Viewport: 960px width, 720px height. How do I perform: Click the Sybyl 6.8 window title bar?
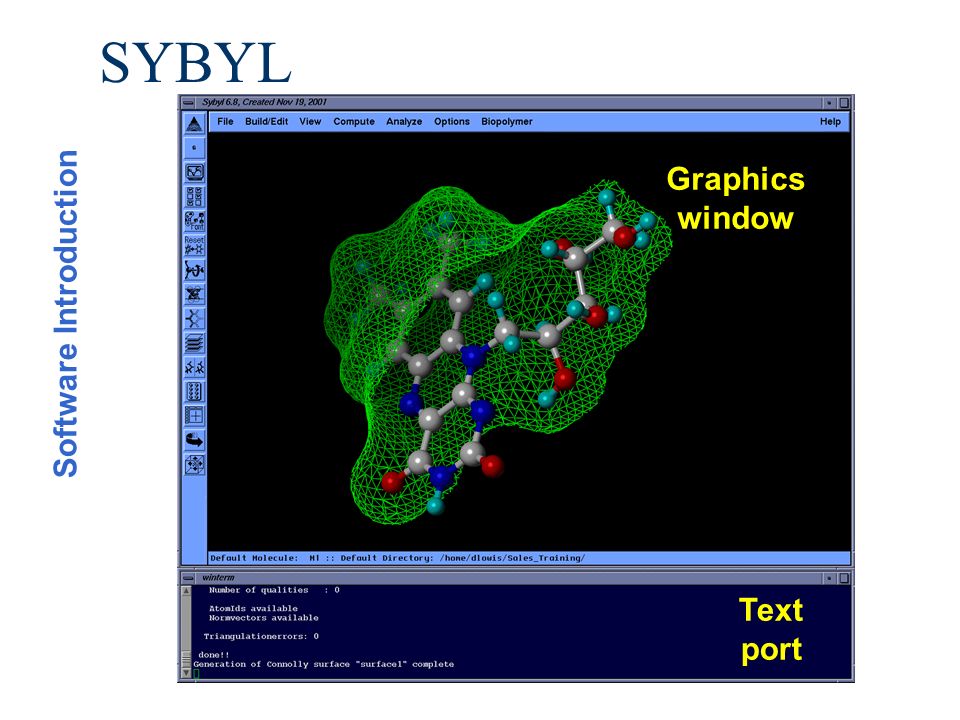[x=509, y=102]
